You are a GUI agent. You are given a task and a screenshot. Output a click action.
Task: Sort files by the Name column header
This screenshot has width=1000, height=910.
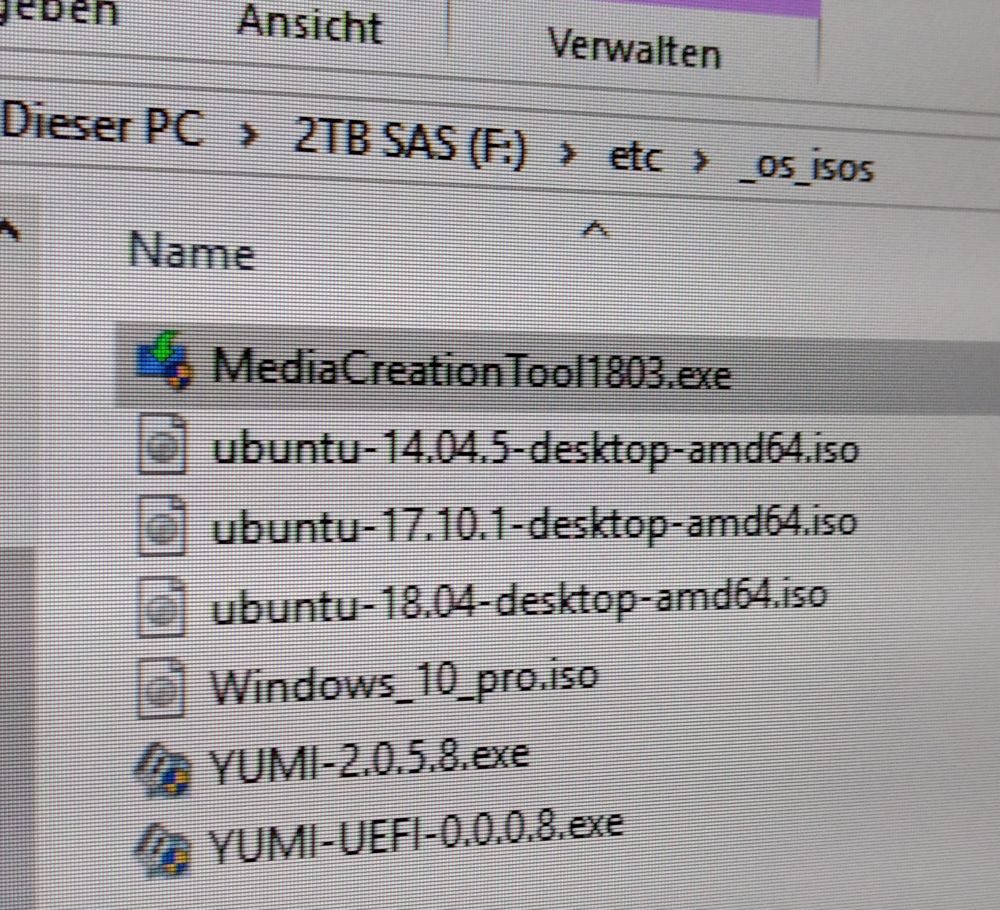click(191, 251)
